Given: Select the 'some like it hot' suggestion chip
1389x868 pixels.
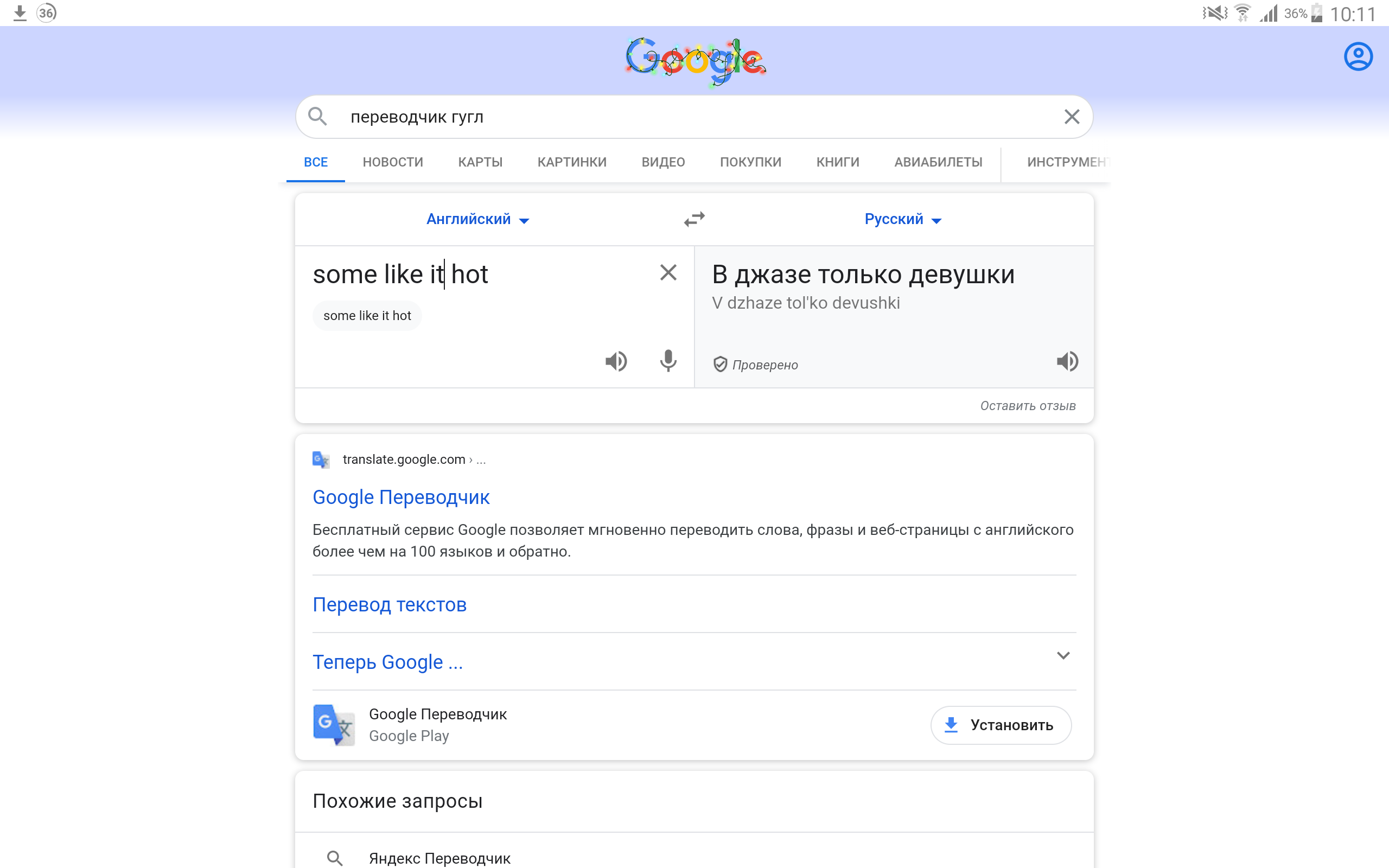Looking at the screenshot, I should [x=367, y=316].
